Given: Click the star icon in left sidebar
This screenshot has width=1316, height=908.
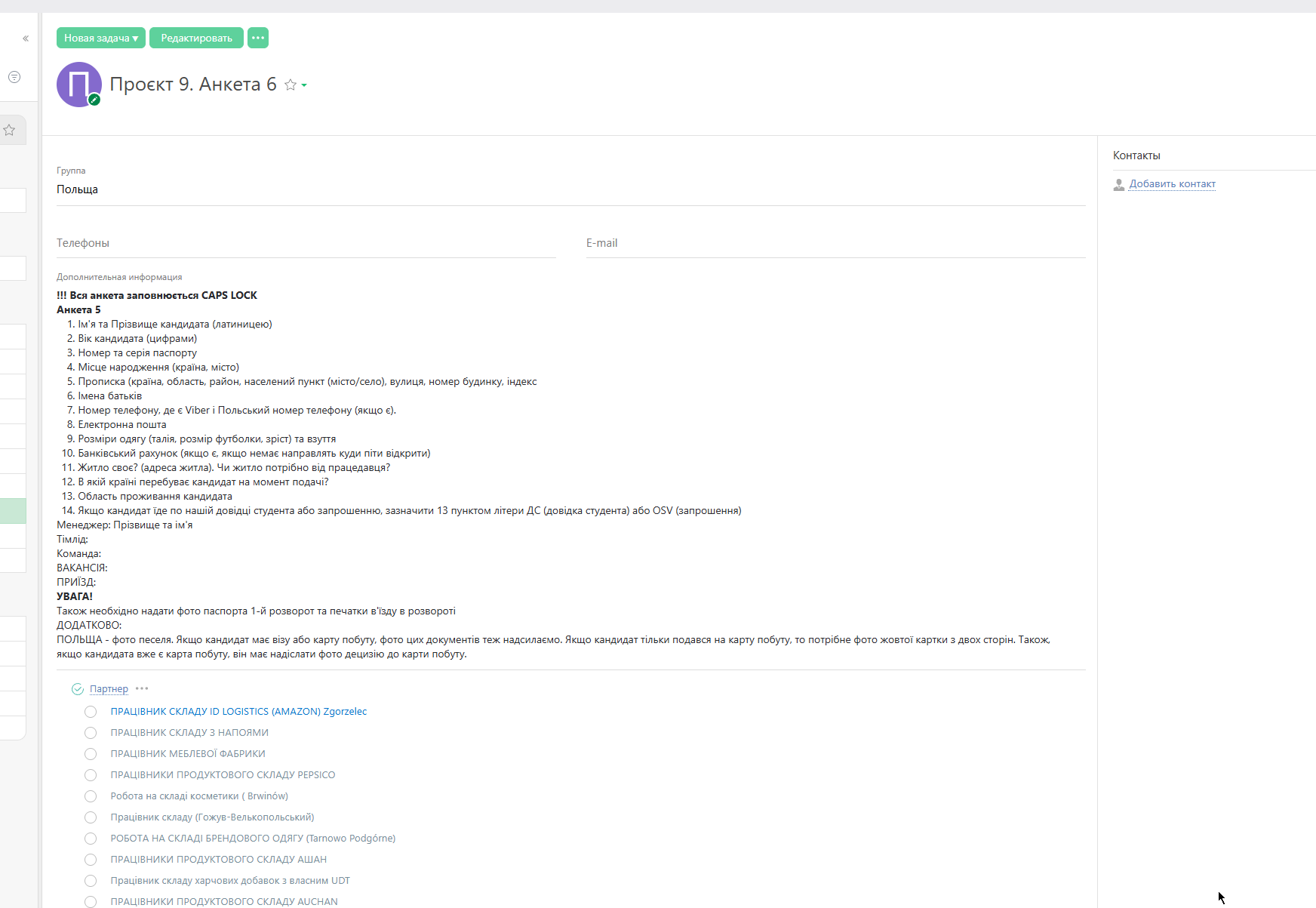Looking at the screenshot, I should [10, 130].
